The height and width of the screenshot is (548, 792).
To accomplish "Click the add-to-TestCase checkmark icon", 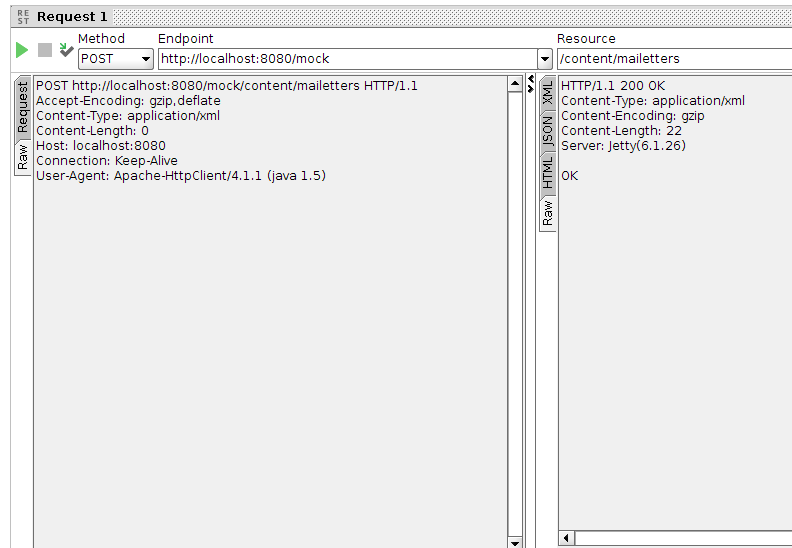I will (x=66, y=50).
